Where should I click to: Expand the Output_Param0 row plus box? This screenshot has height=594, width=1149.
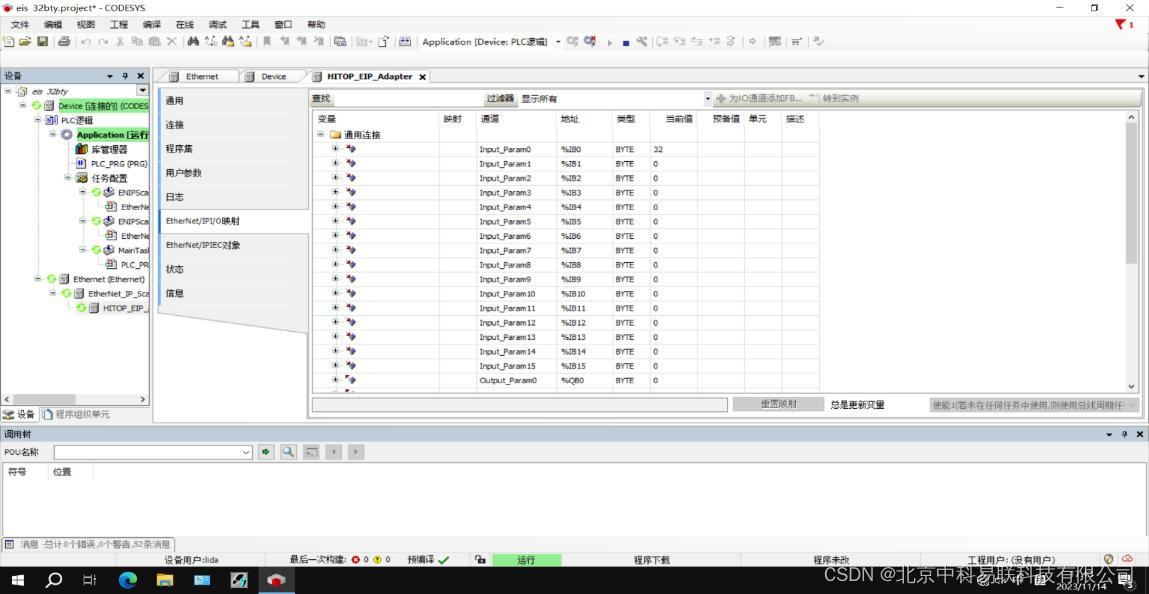336,380
